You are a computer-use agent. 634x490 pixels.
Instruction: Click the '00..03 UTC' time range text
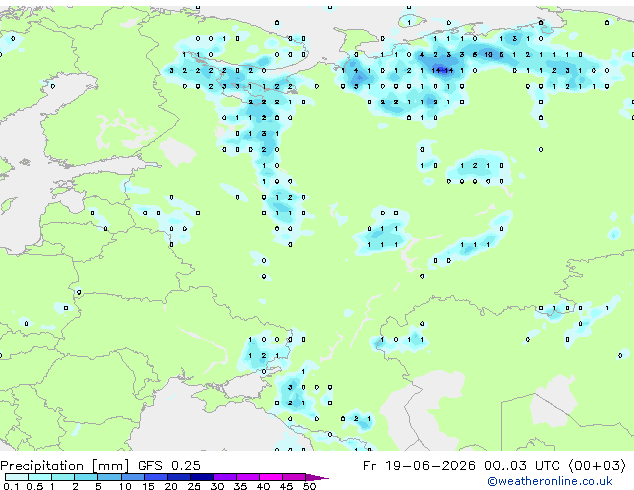pos(522,466)
